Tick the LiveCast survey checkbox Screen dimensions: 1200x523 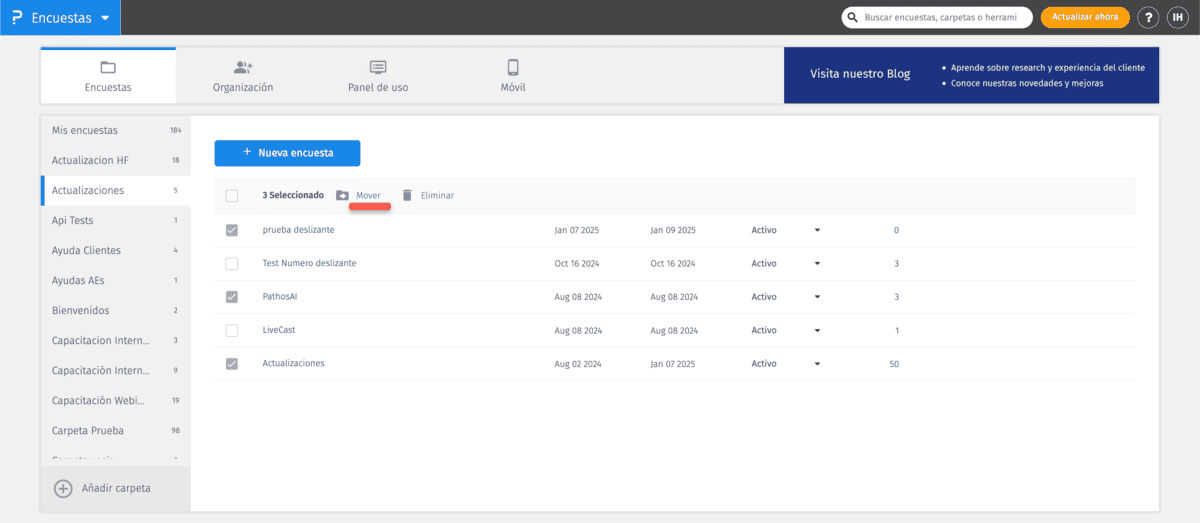[232, 330]
